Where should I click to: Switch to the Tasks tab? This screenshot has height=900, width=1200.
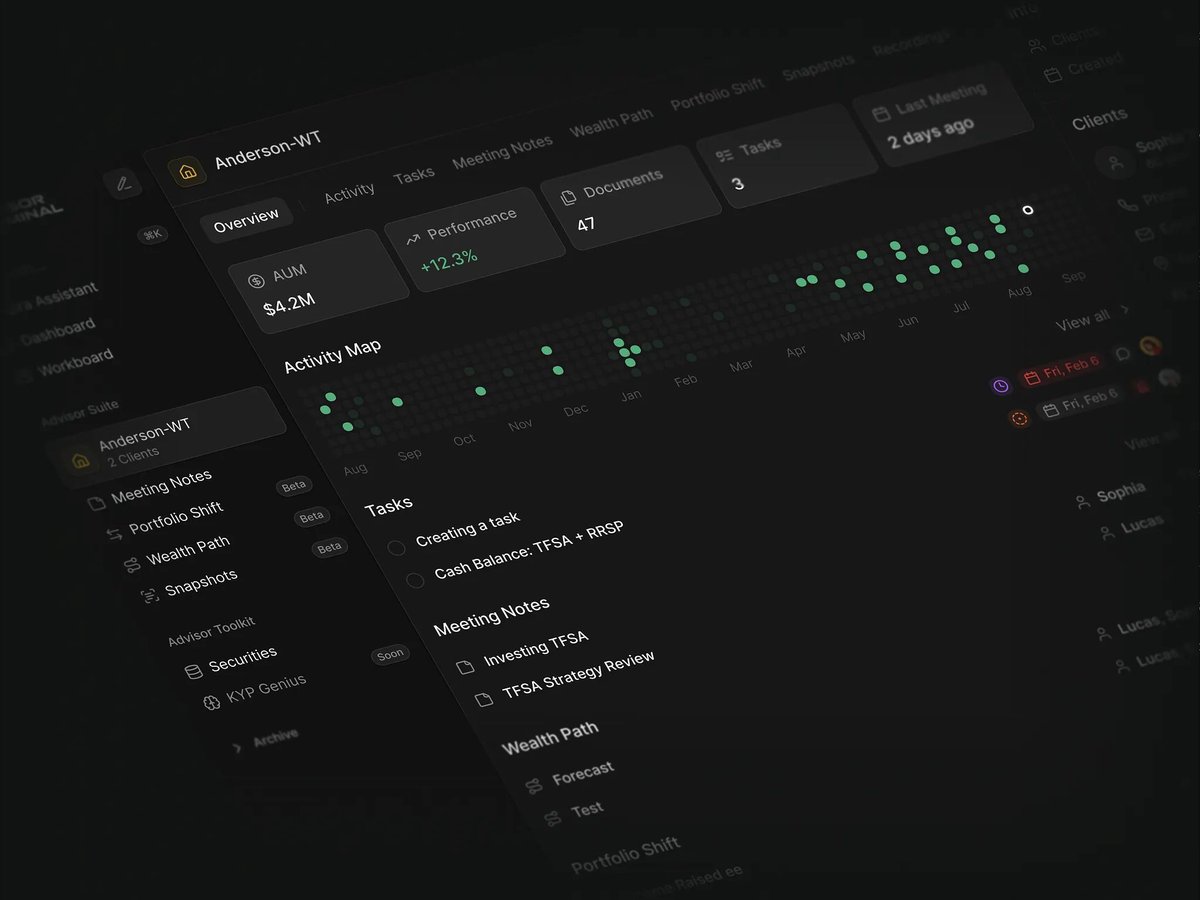click(x=414, y=174)
